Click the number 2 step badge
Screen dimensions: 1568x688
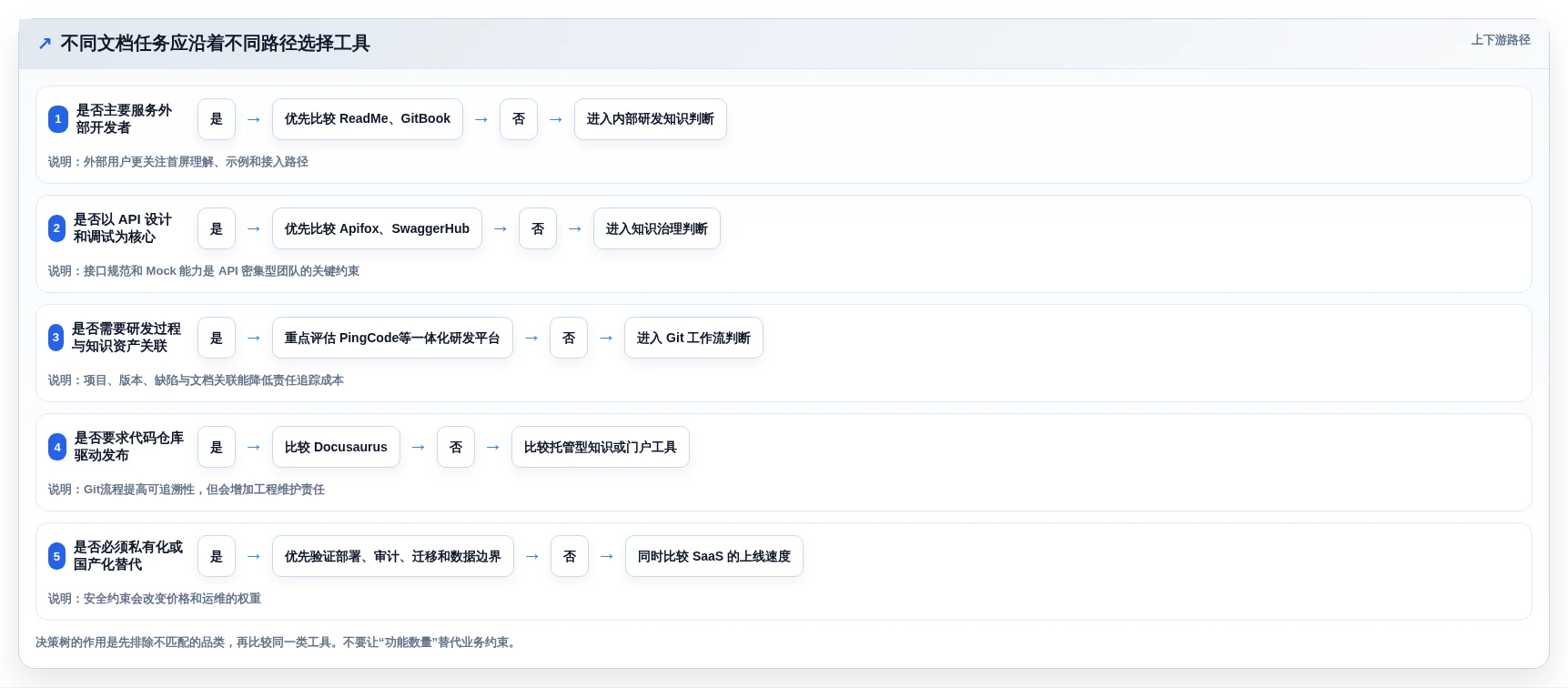pyautogui.click(x=56, y=228)
